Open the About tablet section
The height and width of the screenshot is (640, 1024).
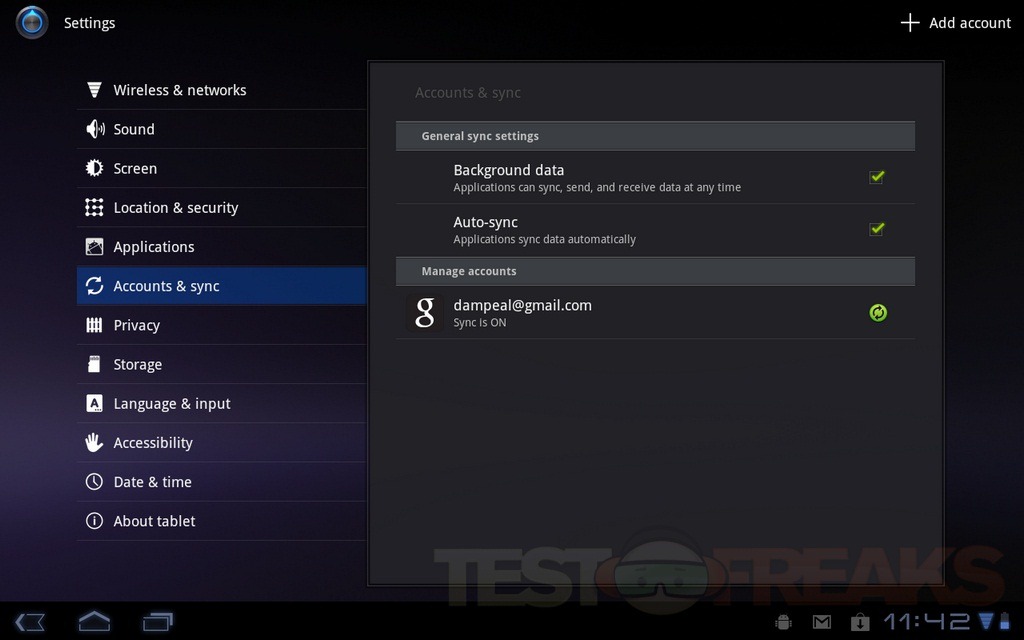[x=154, y=521]
